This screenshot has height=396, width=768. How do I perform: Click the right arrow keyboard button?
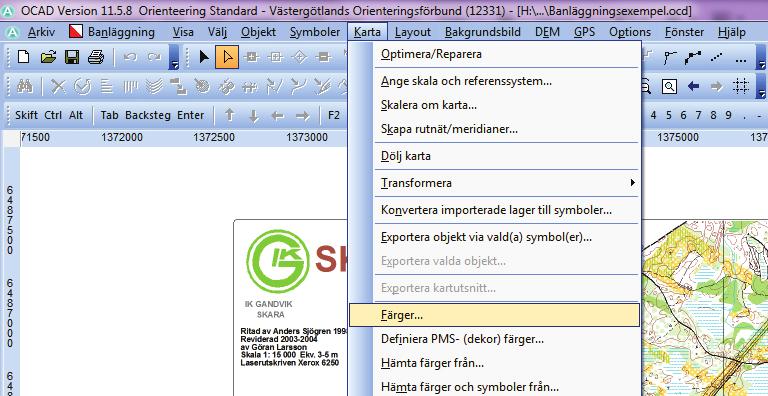click(302, 116)
